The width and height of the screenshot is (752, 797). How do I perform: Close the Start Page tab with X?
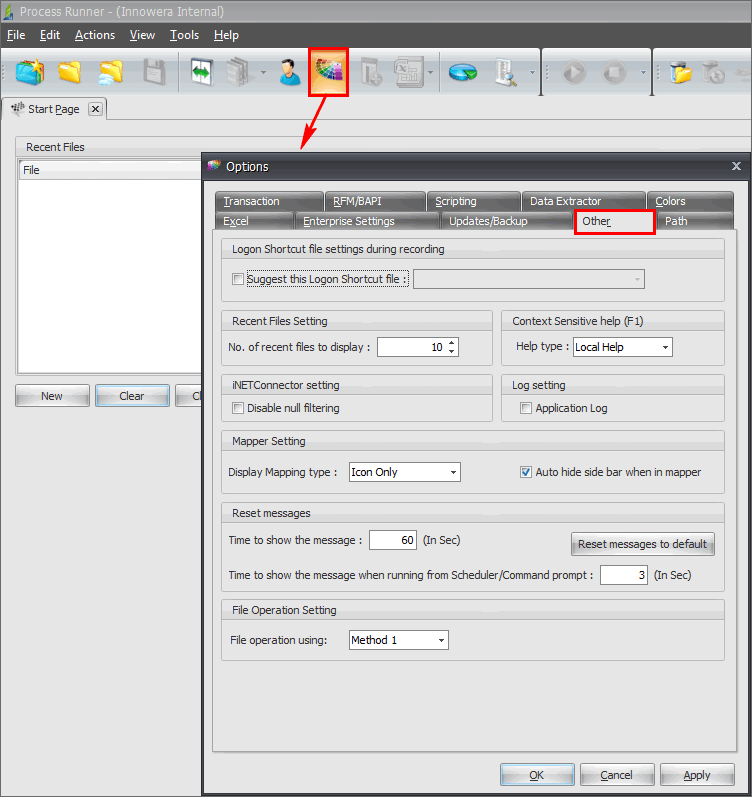95,109
